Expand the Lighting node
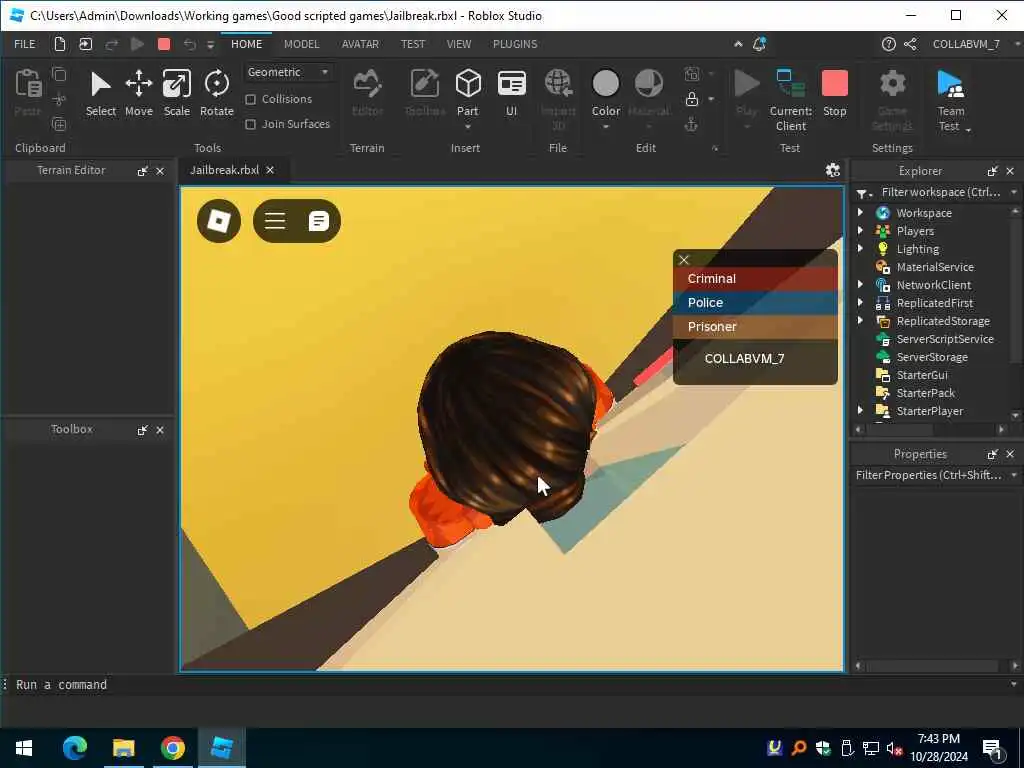Screen dimensions: 1024x768 (860, 249)
